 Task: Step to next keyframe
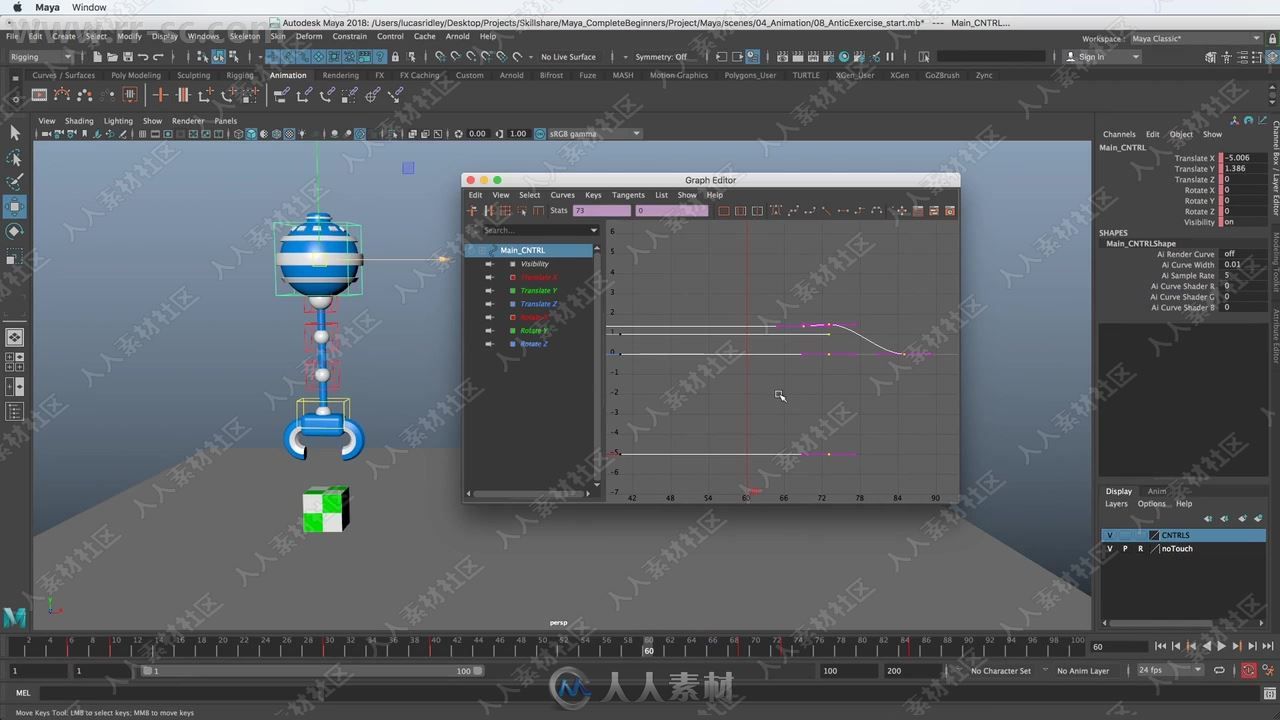point(1237,647)
